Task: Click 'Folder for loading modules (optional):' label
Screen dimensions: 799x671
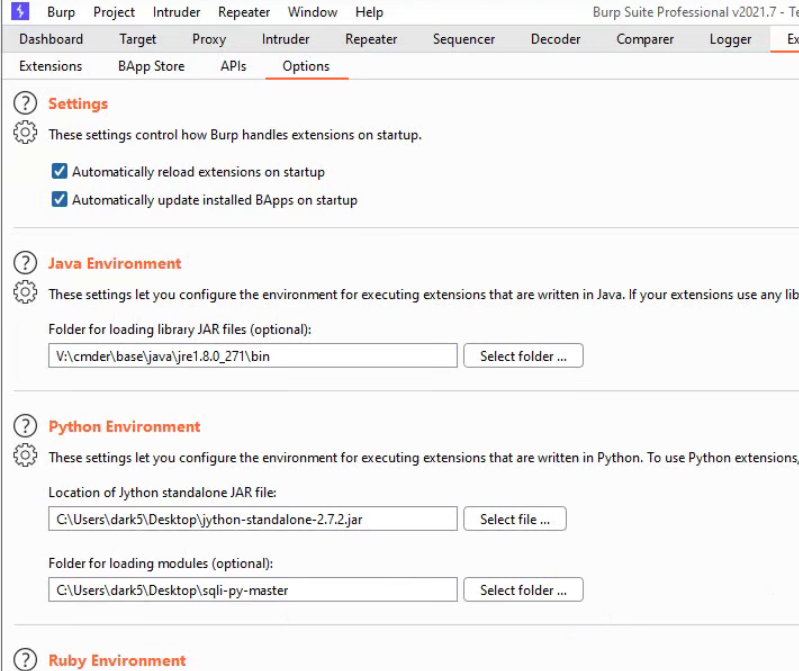Action: 161,563
